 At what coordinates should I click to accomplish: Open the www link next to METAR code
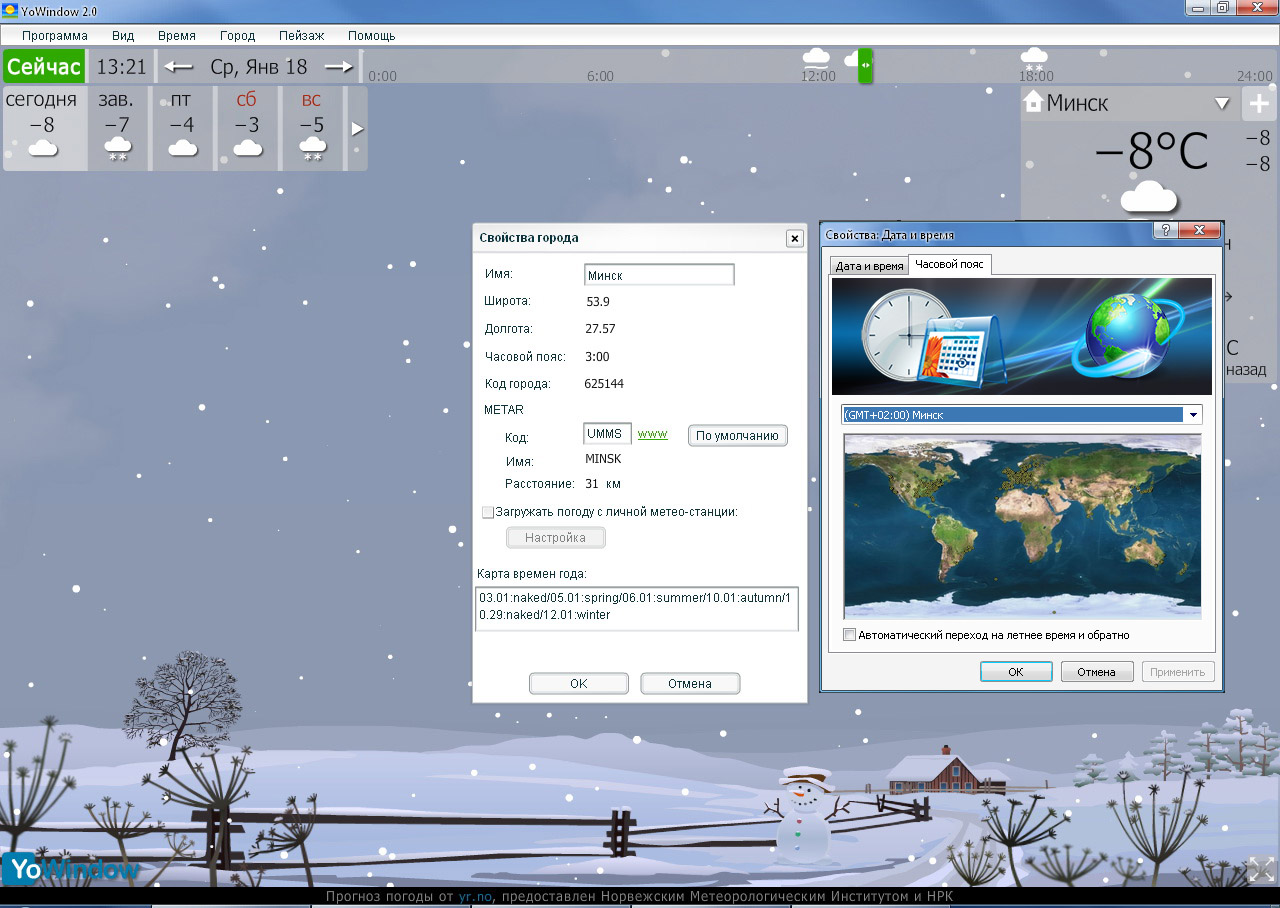pyautogui.click(x=652, y=434)
